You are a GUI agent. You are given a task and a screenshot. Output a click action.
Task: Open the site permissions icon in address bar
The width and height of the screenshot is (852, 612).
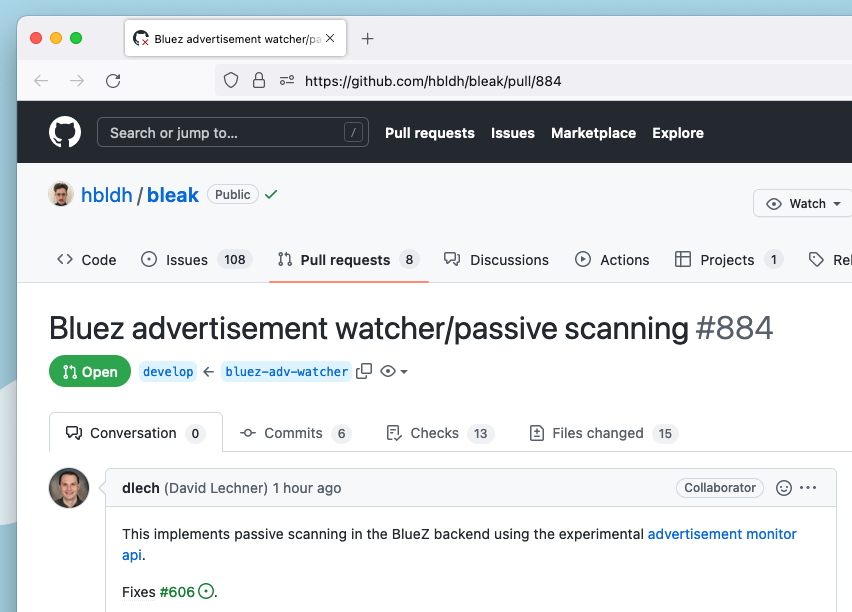(287, 80)
